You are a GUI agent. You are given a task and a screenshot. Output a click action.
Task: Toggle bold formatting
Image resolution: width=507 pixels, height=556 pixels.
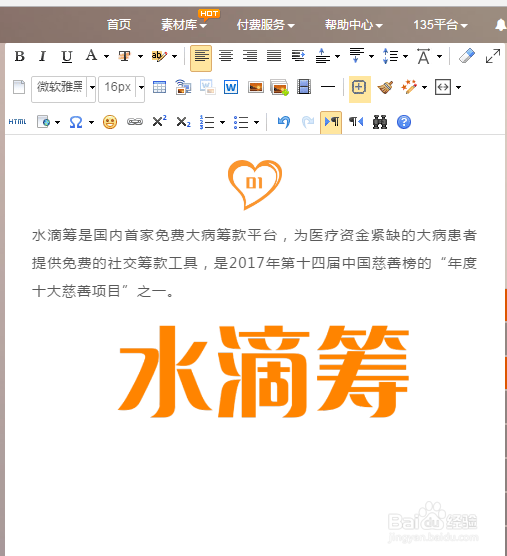pos(20,56)
